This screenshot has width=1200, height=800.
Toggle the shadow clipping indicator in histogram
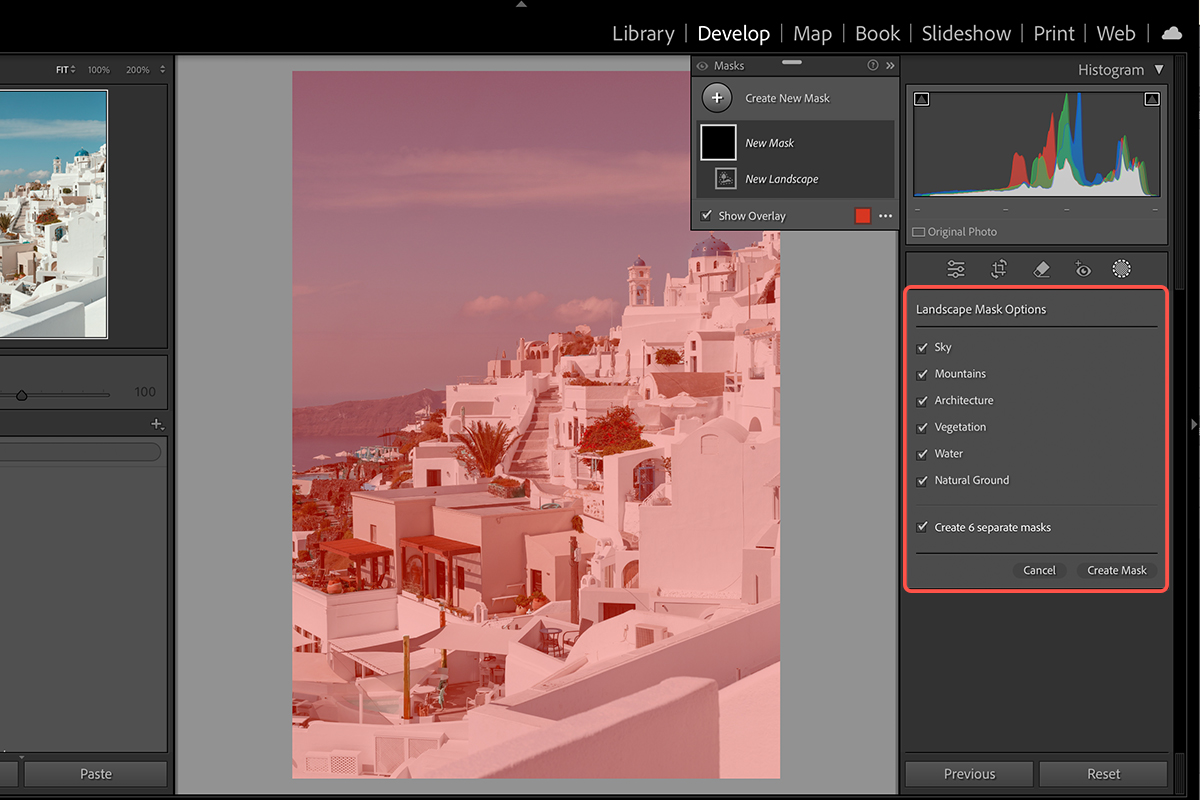[x=922, y=99]
